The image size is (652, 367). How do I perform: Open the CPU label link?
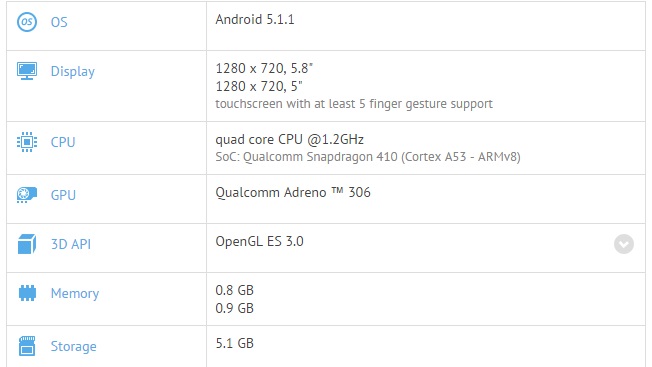pos(63,142)
